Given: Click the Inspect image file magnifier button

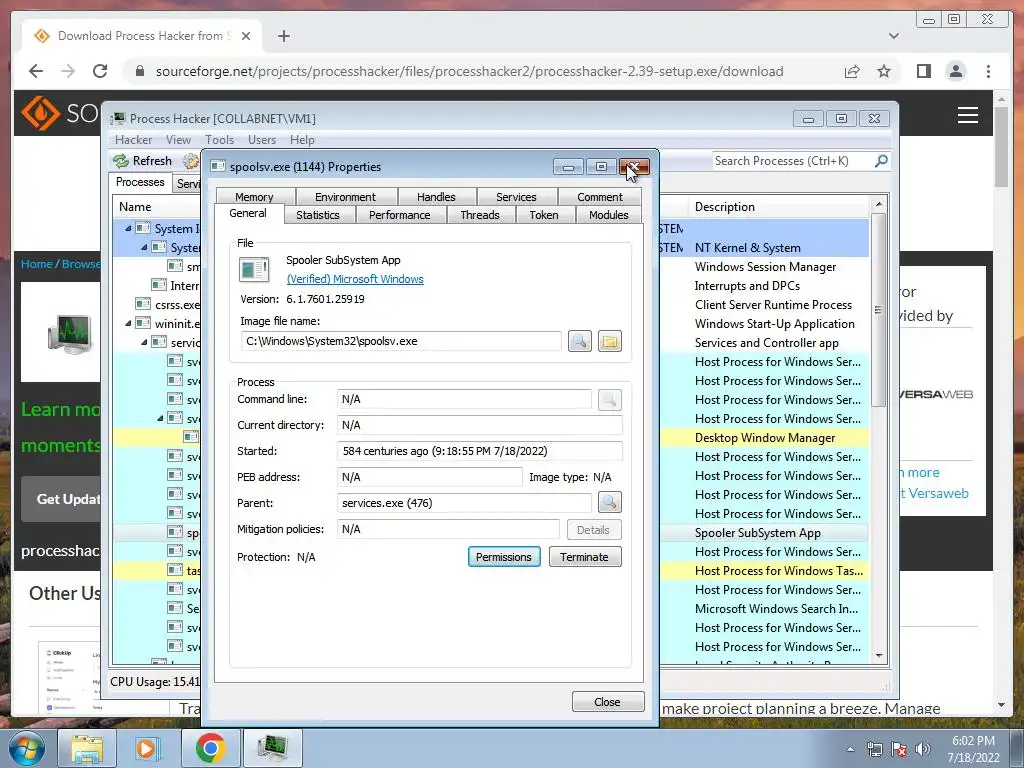Looking at the screenshot, I should point(579,341).
